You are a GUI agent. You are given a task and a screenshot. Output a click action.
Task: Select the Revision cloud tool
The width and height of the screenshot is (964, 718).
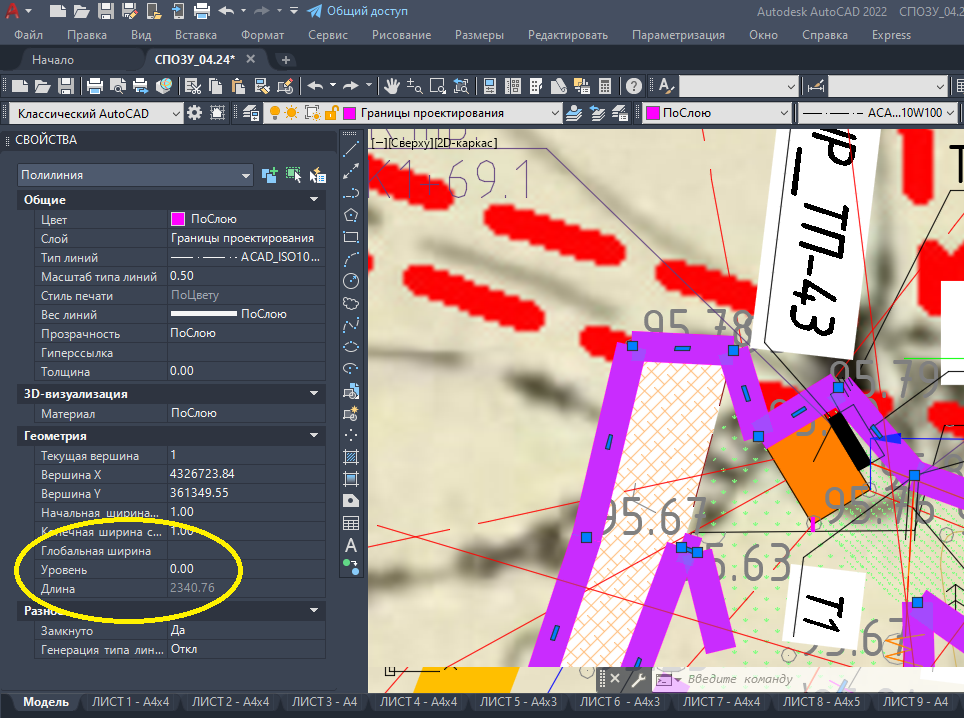click(350, 303)
